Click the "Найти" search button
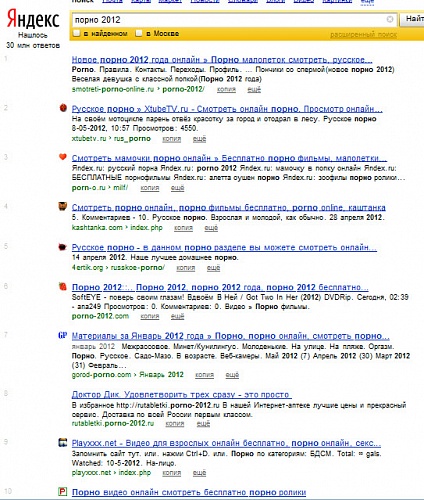 pos(412,19)
